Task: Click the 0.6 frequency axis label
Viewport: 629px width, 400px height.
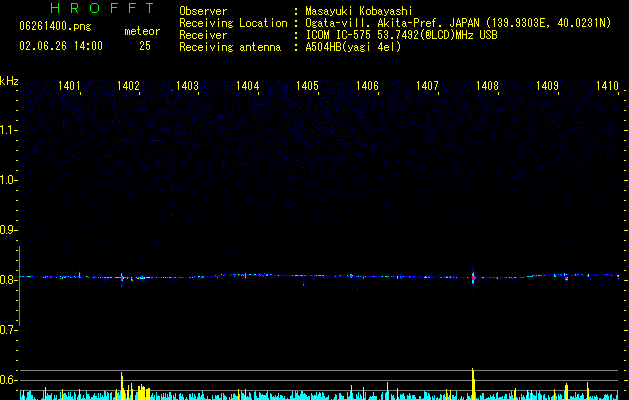Action: click(x=8, y=380)
